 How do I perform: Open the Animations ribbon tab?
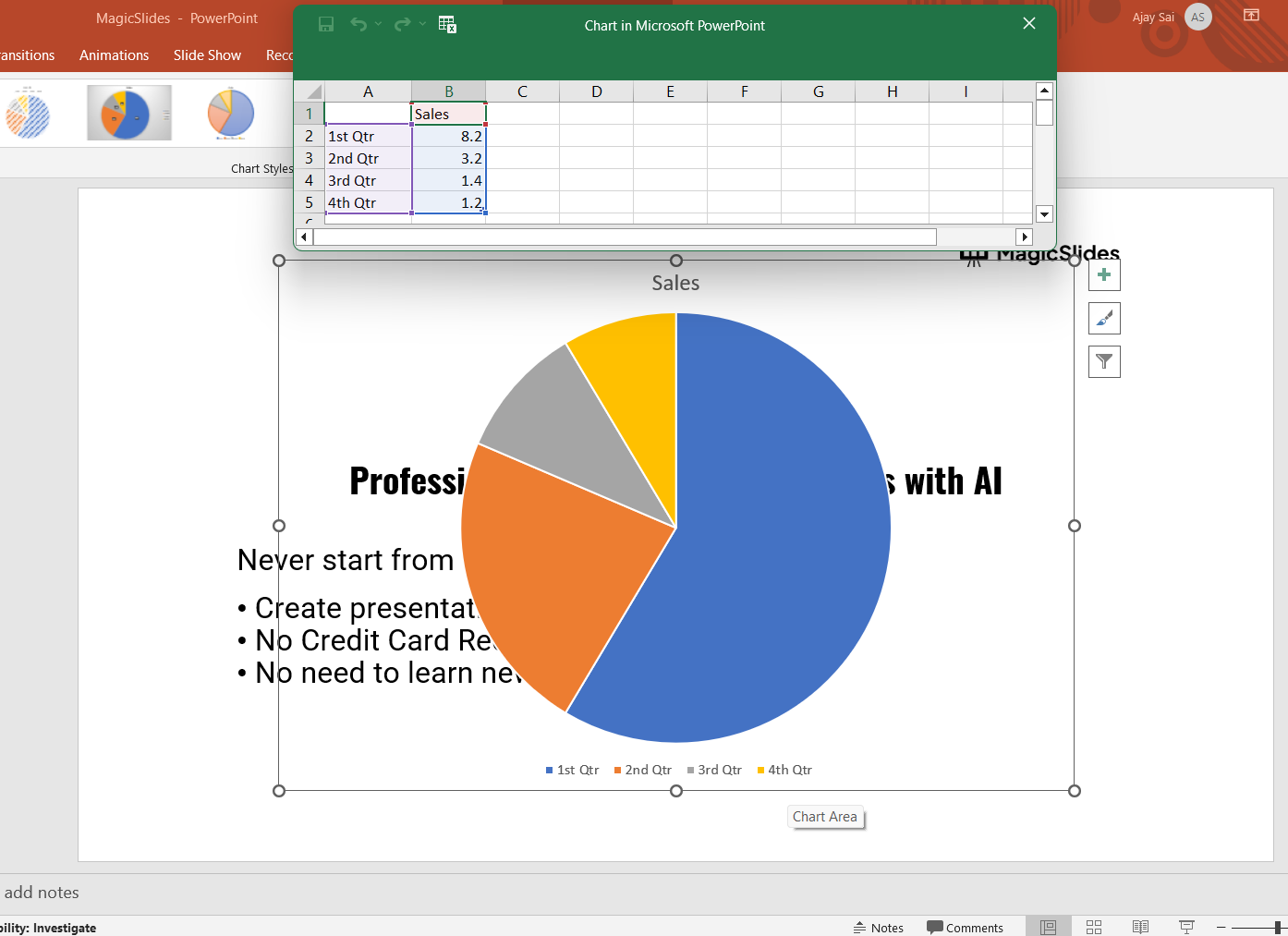click(x=115, y=55)
